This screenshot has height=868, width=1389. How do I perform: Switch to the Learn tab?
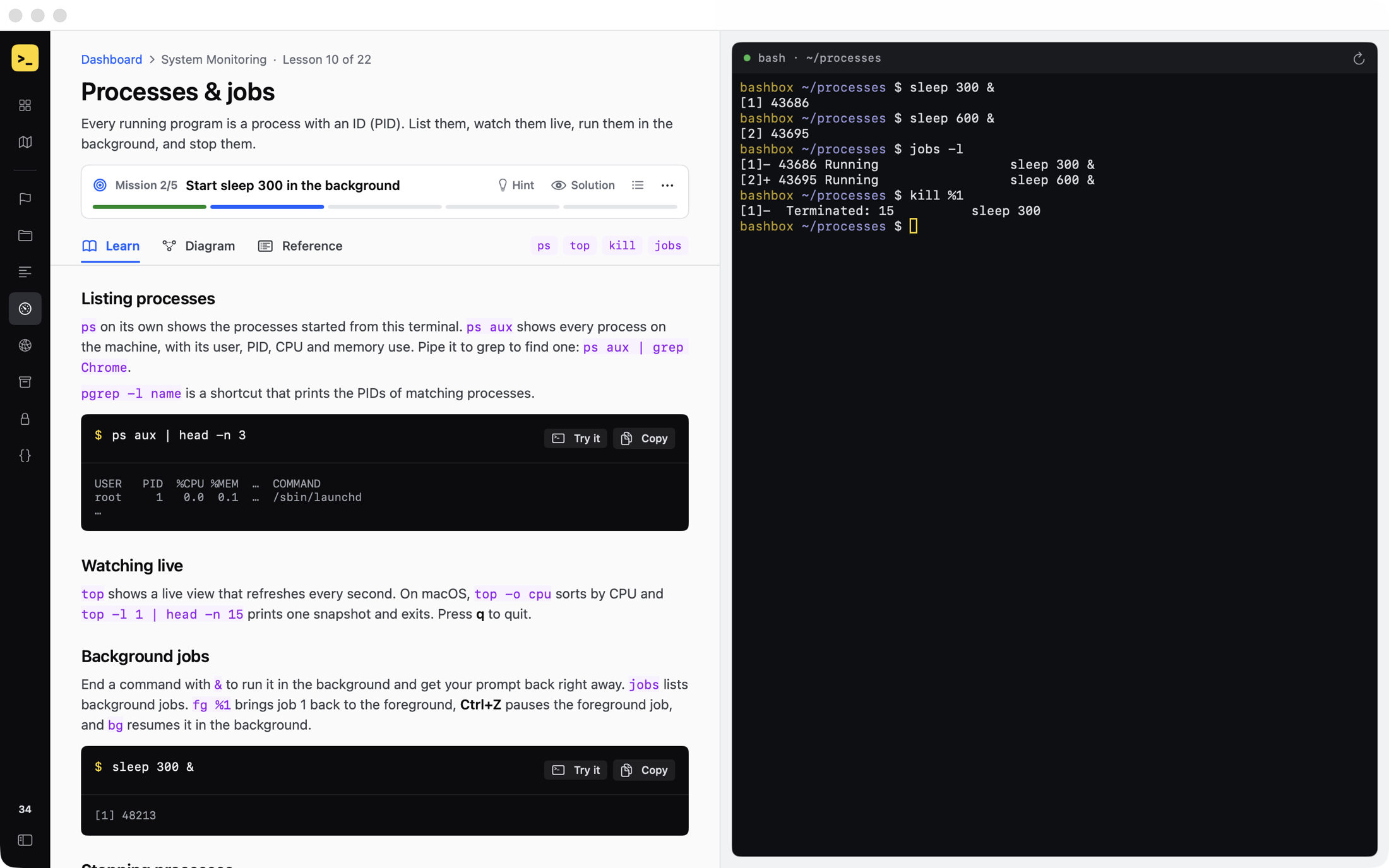[111, 246]
